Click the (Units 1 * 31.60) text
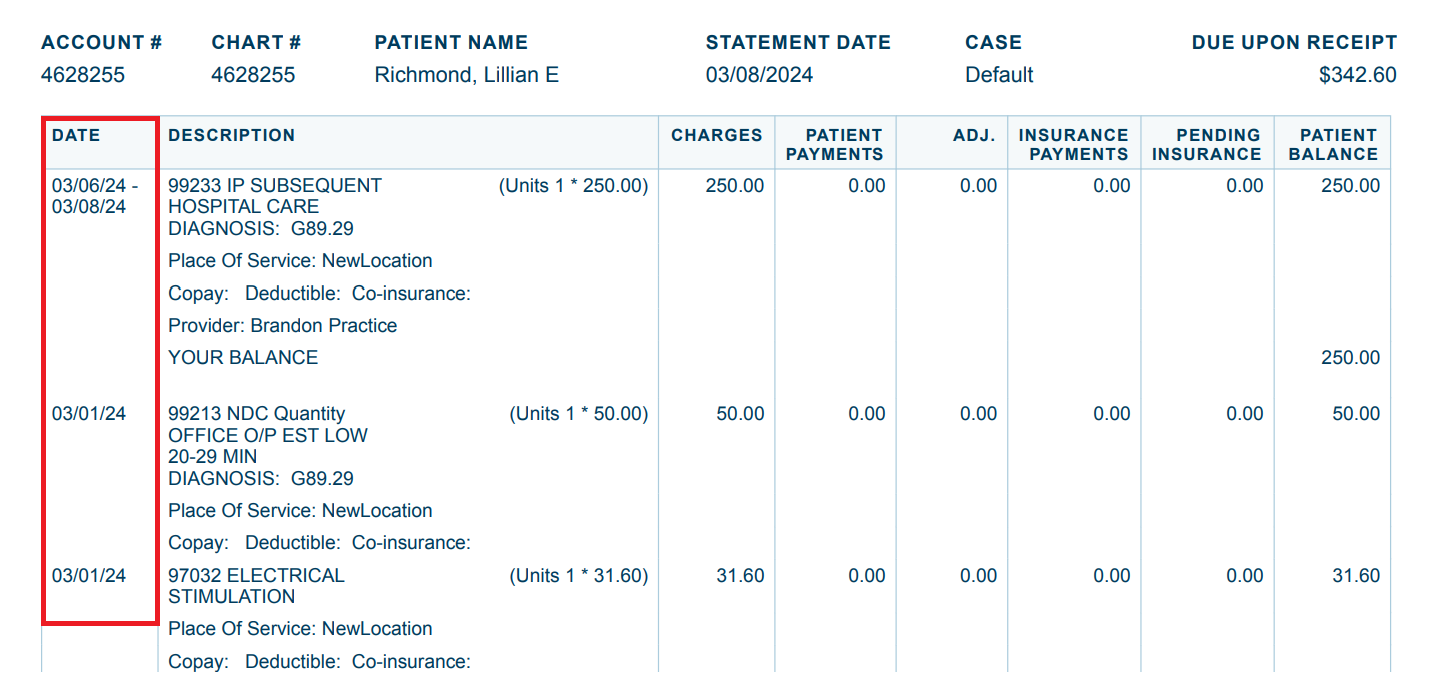1431x682 pixels. (x=578, y=576)
